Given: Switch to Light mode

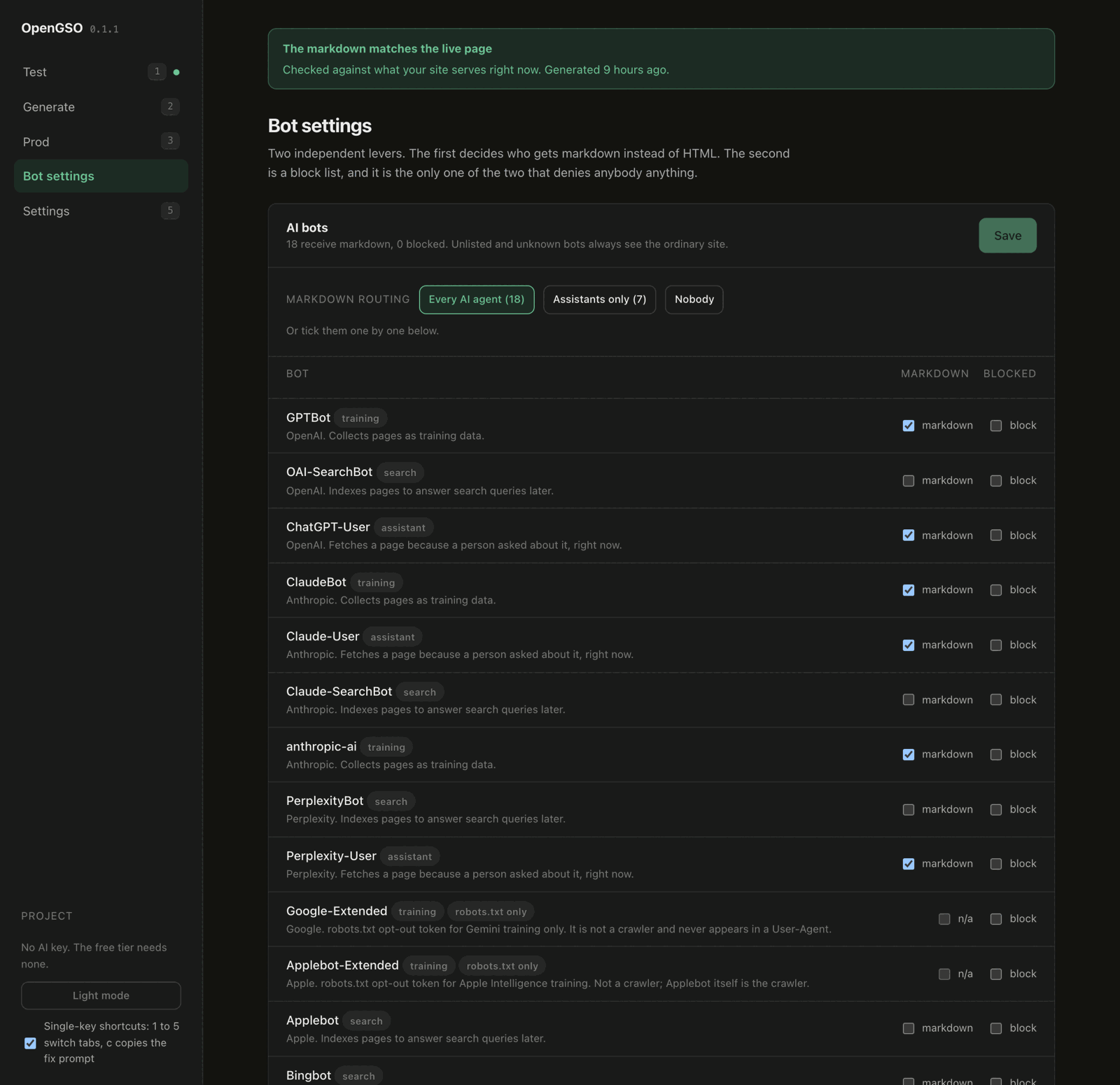Looking at the screenshot, I should [101, 995].
